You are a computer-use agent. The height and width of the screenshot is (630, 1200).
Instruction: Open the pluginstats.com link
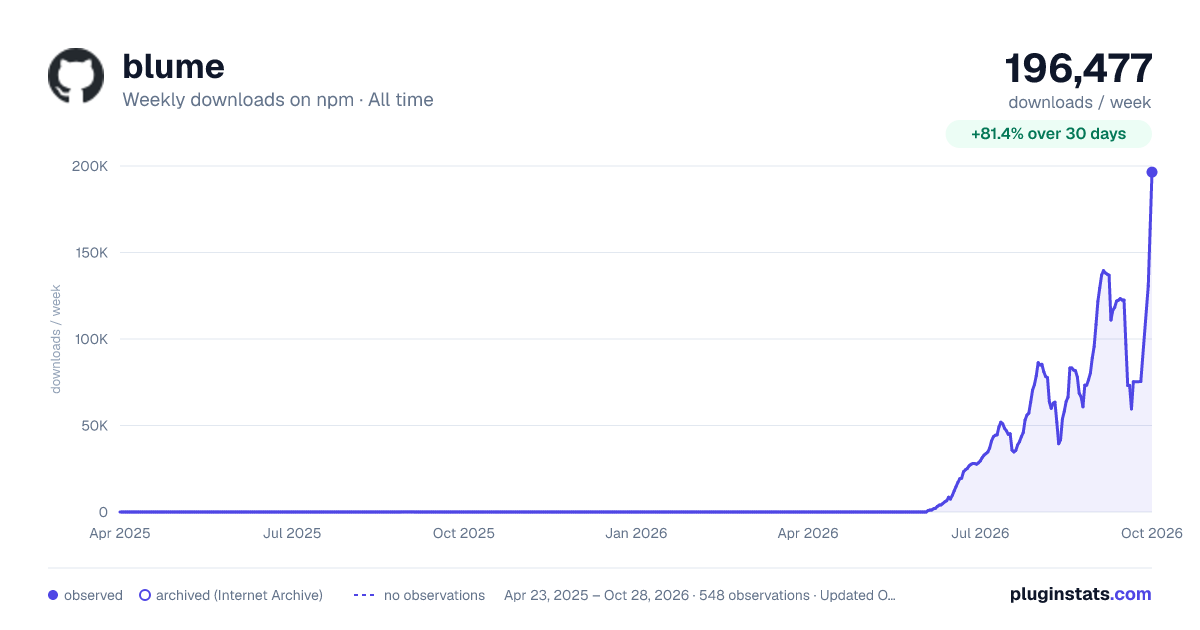coord(1080,594)
